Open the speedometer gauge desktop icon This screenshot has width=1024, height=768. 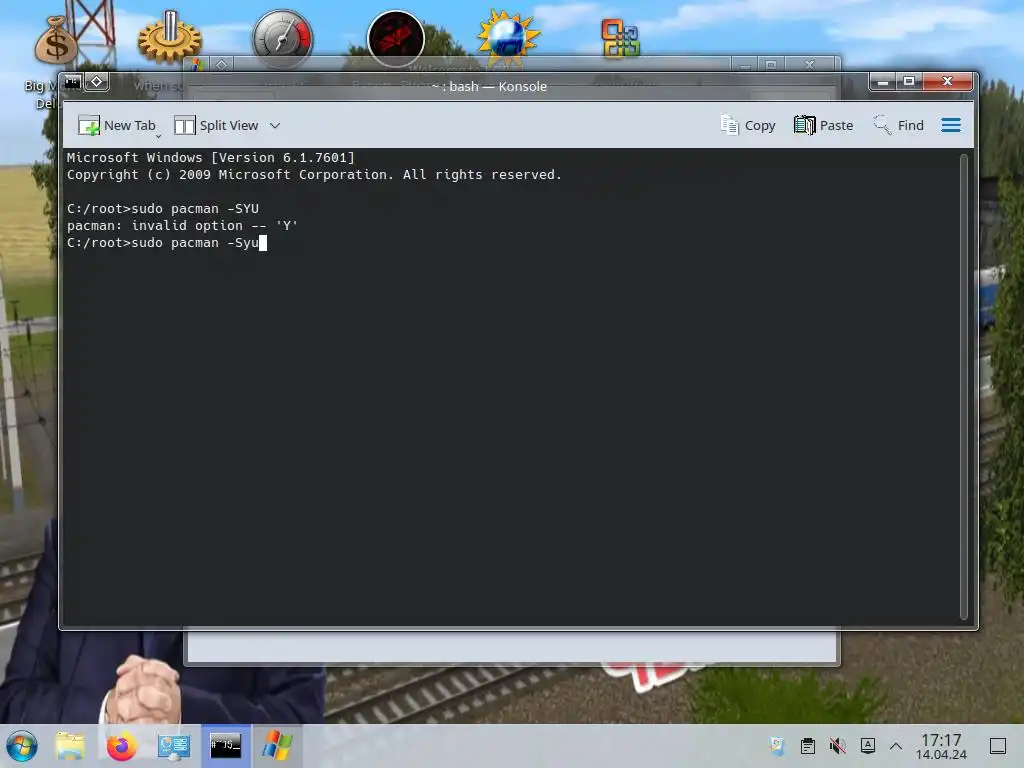tap(283, 38)
